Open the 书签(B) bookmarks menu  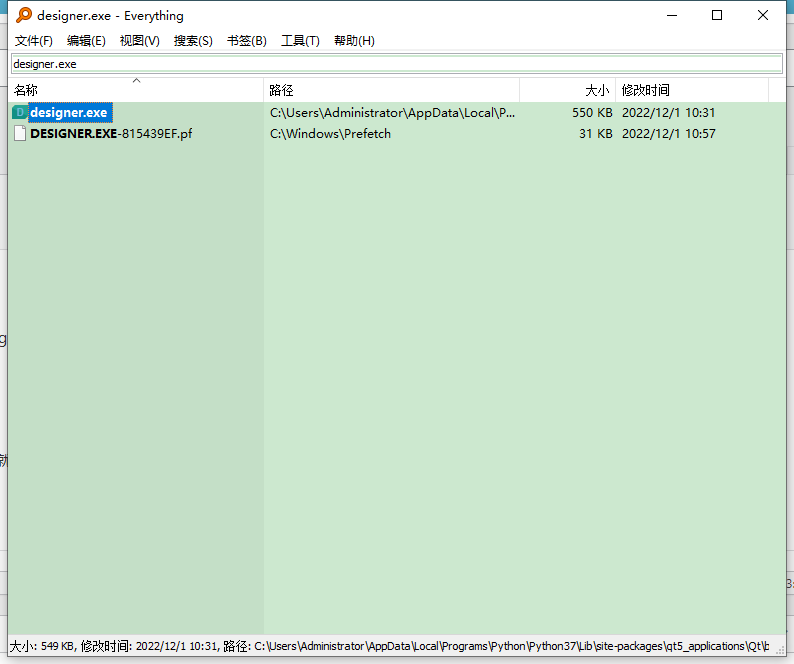point(247,41)
